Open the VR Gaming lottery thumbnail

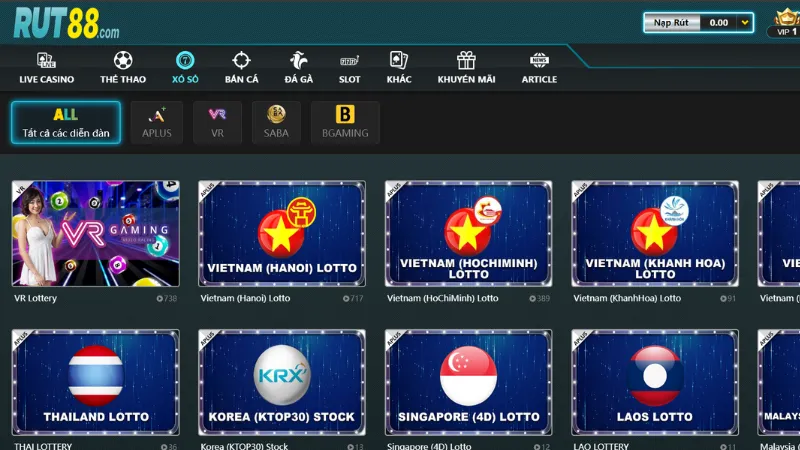95,233
